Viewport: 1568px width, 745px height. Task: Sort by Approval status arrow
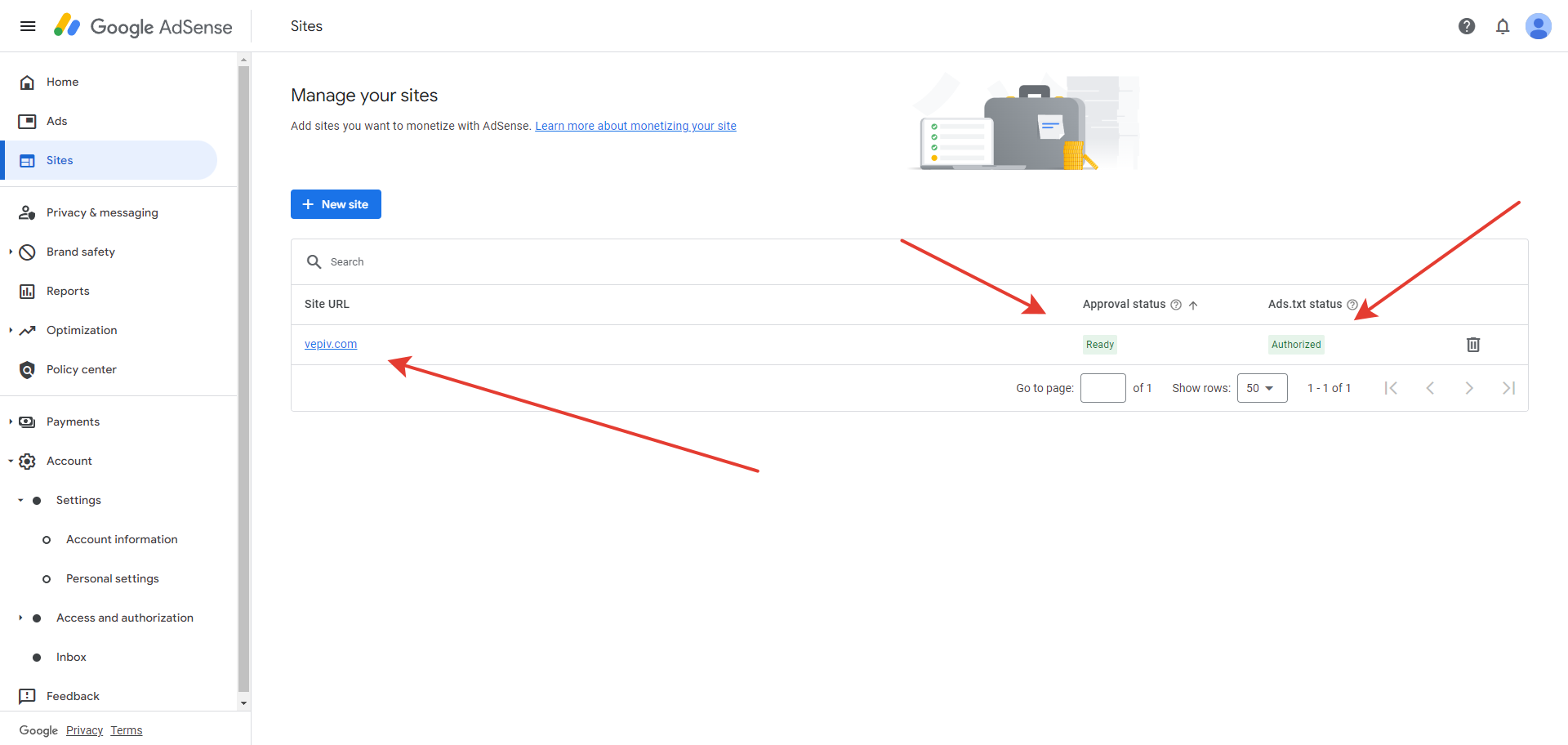point(1193,305)
